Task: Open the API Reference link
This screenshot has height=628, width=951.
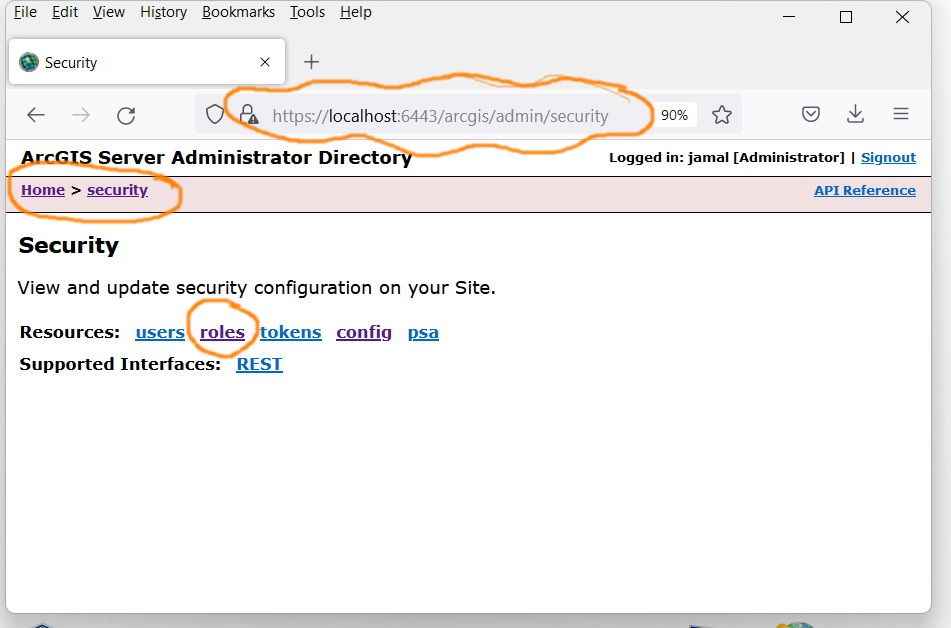Action: click(865, 191)
